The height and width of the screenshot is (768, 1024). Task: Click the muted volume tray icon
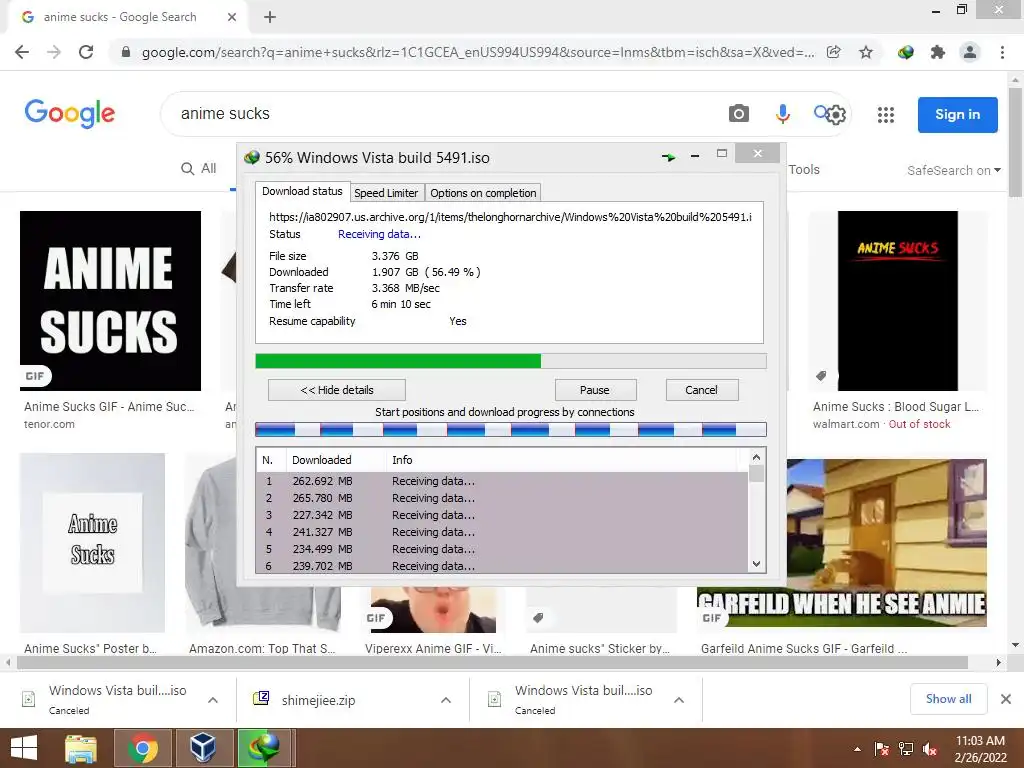930,749
